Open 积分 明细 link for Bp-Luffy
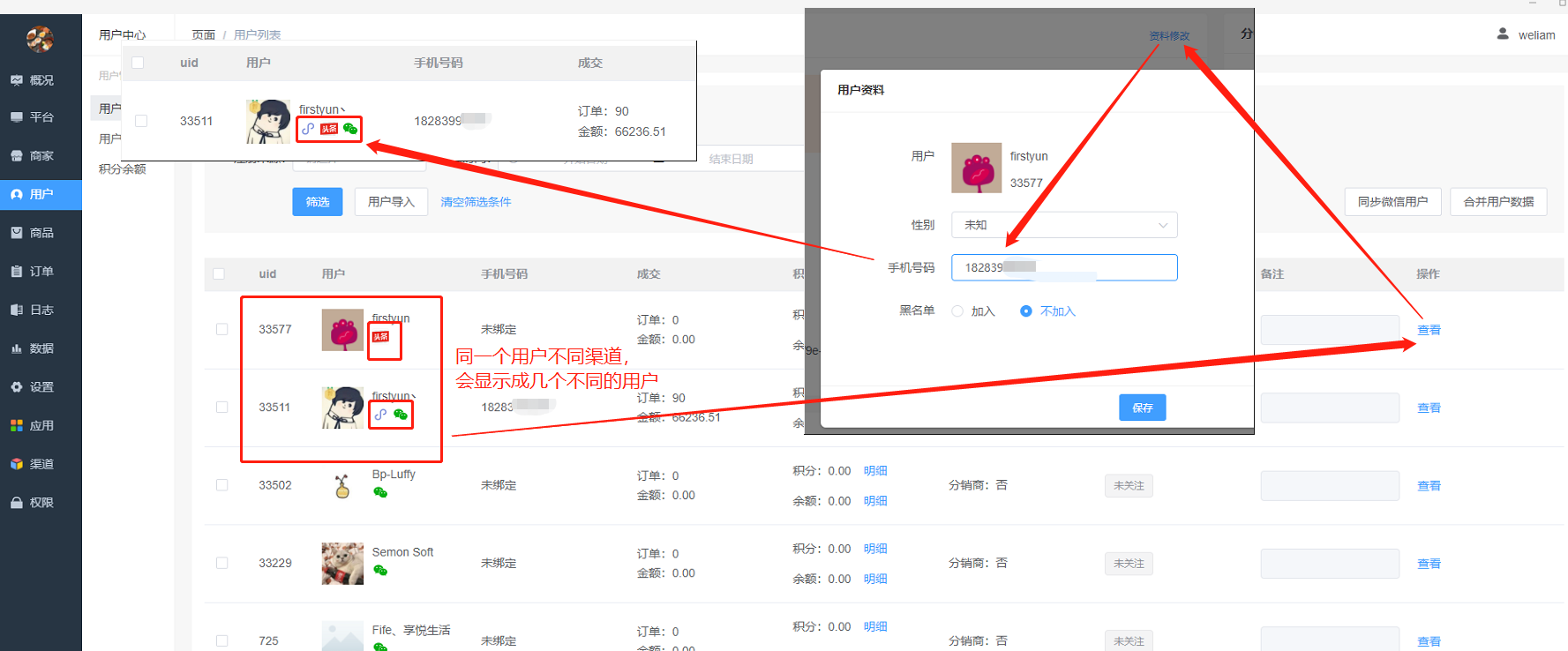The width and height of the screenshot is (1568, 651). pos(875,471)
